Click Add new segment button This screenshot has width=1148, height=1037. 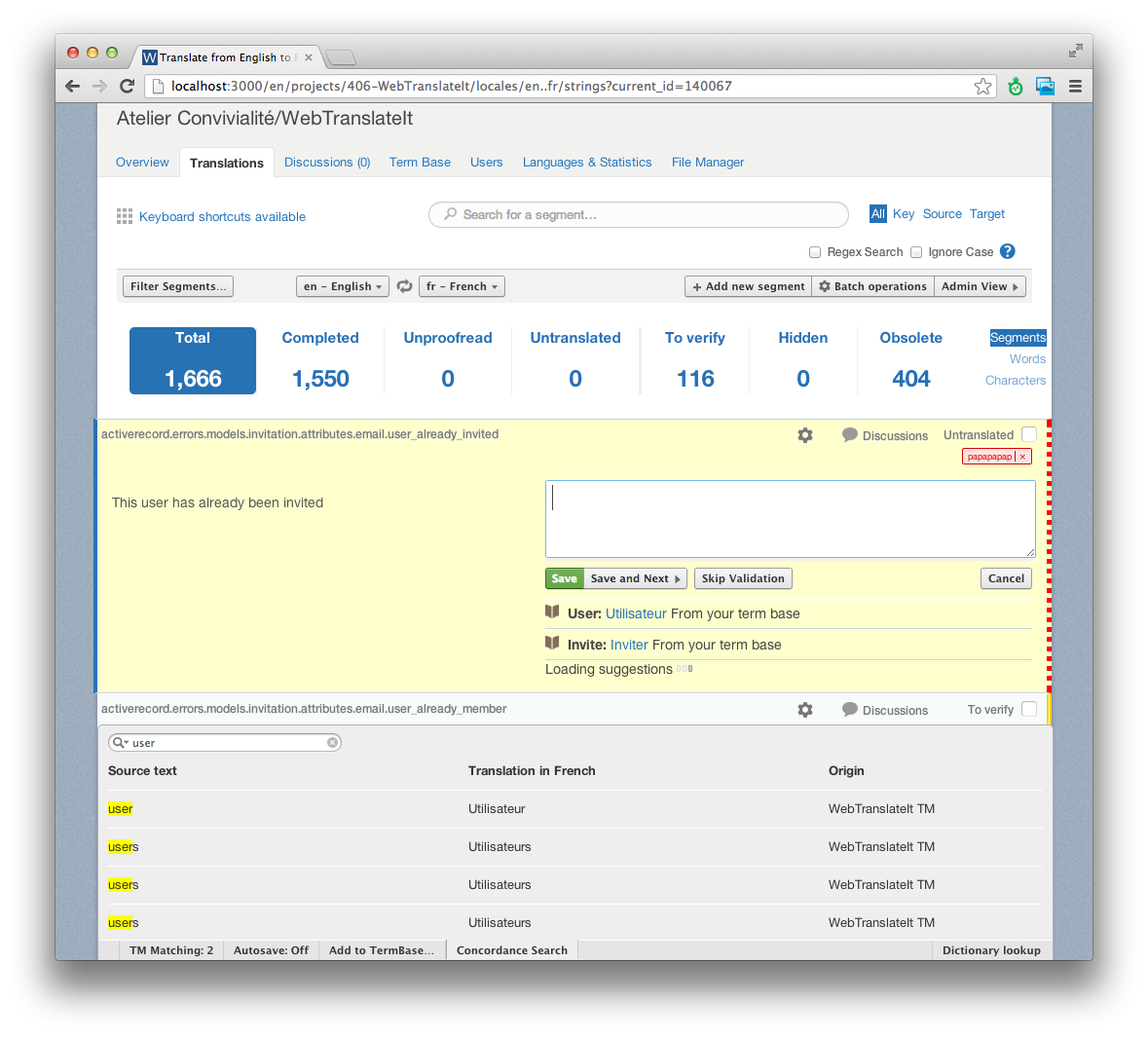tap(748, 286)
